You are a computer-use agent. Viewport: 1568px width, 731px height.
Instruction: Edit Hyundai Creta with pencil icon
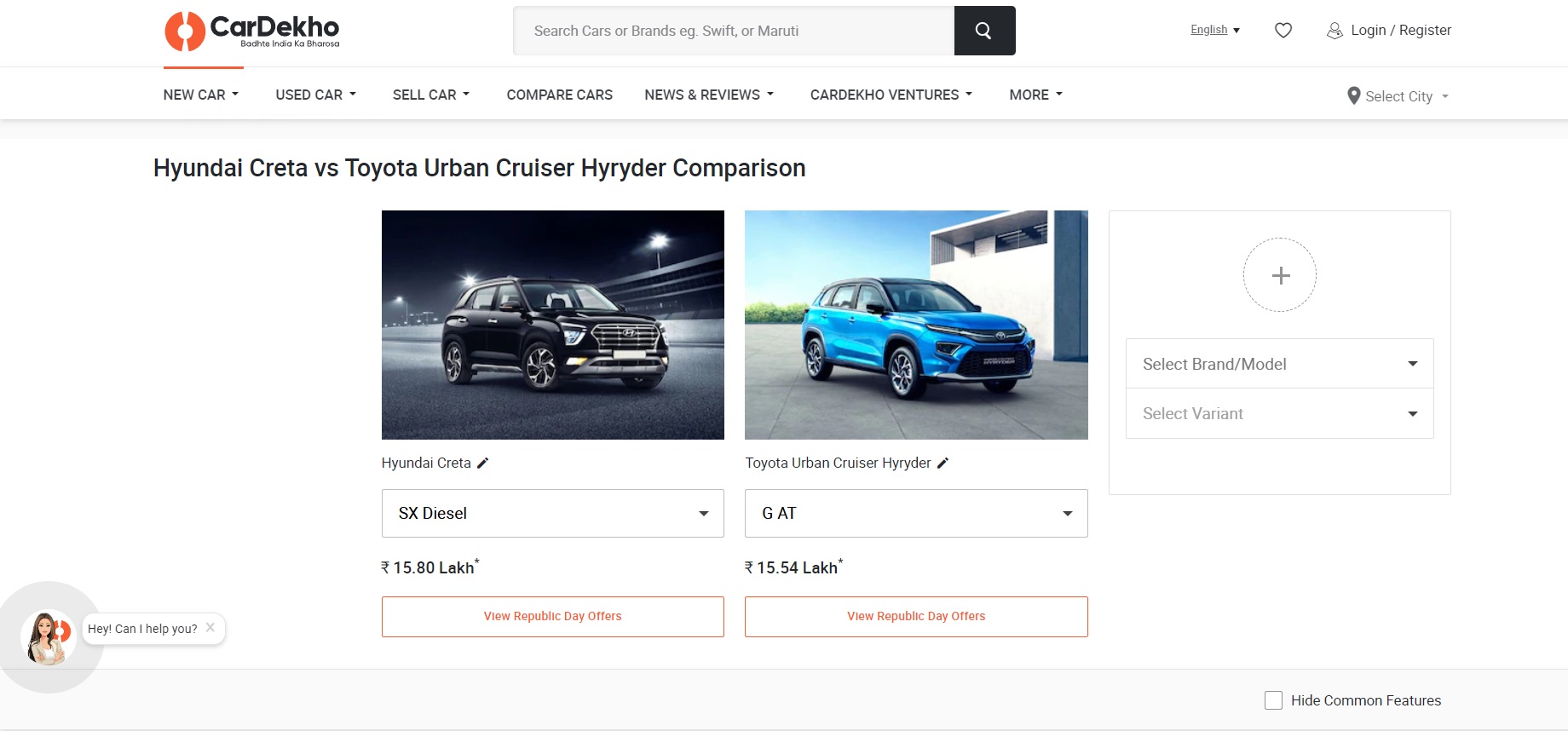pyautogui.click(x=482, y=463)
